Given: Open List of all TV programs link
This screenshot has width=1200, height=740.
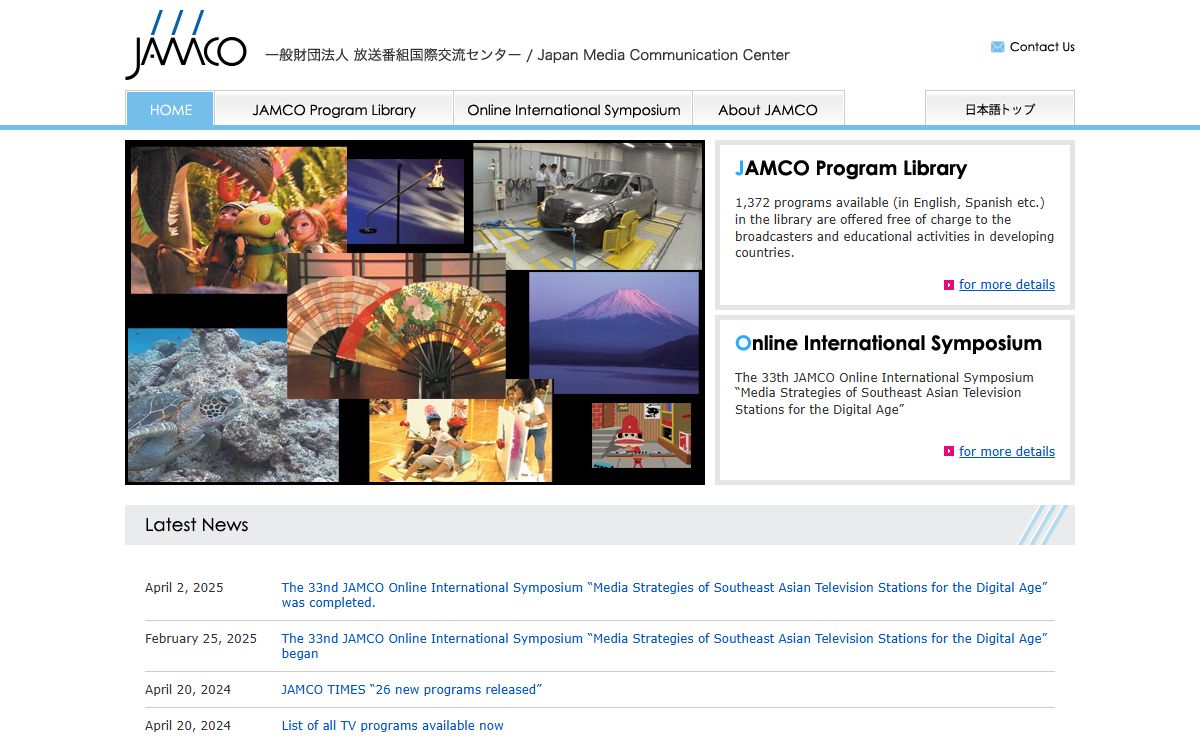Looking at the screenshot, I should click(392, 726).
